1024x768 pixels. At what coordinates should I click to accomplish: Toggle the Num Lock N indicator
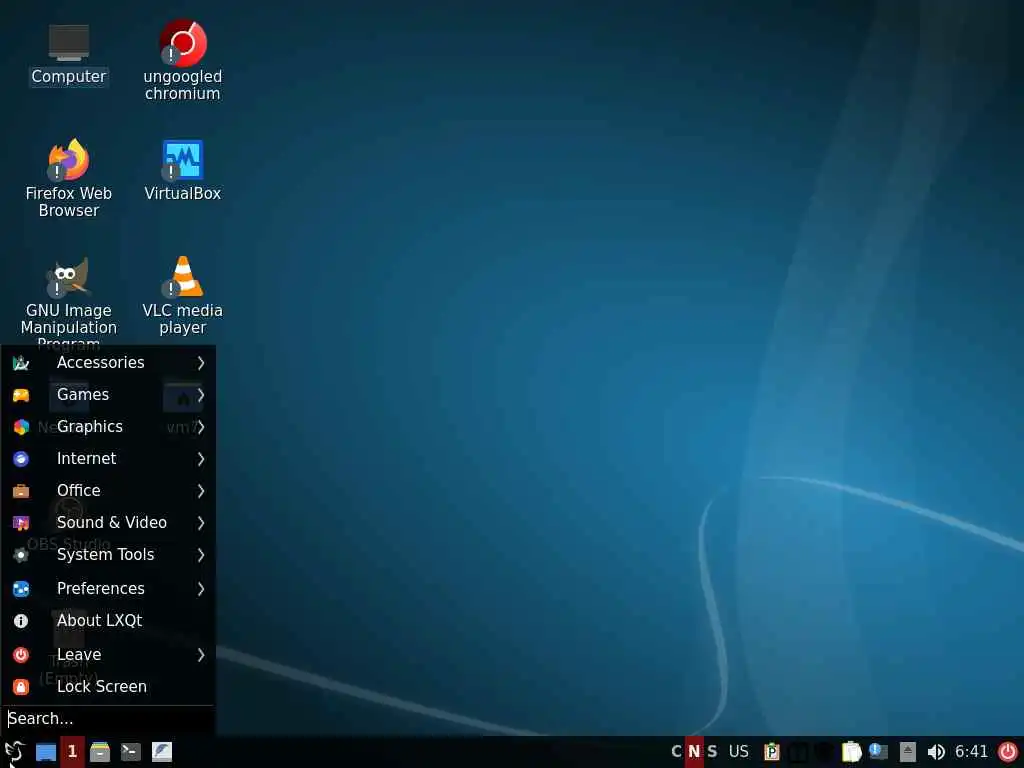[x=694, y=752]
